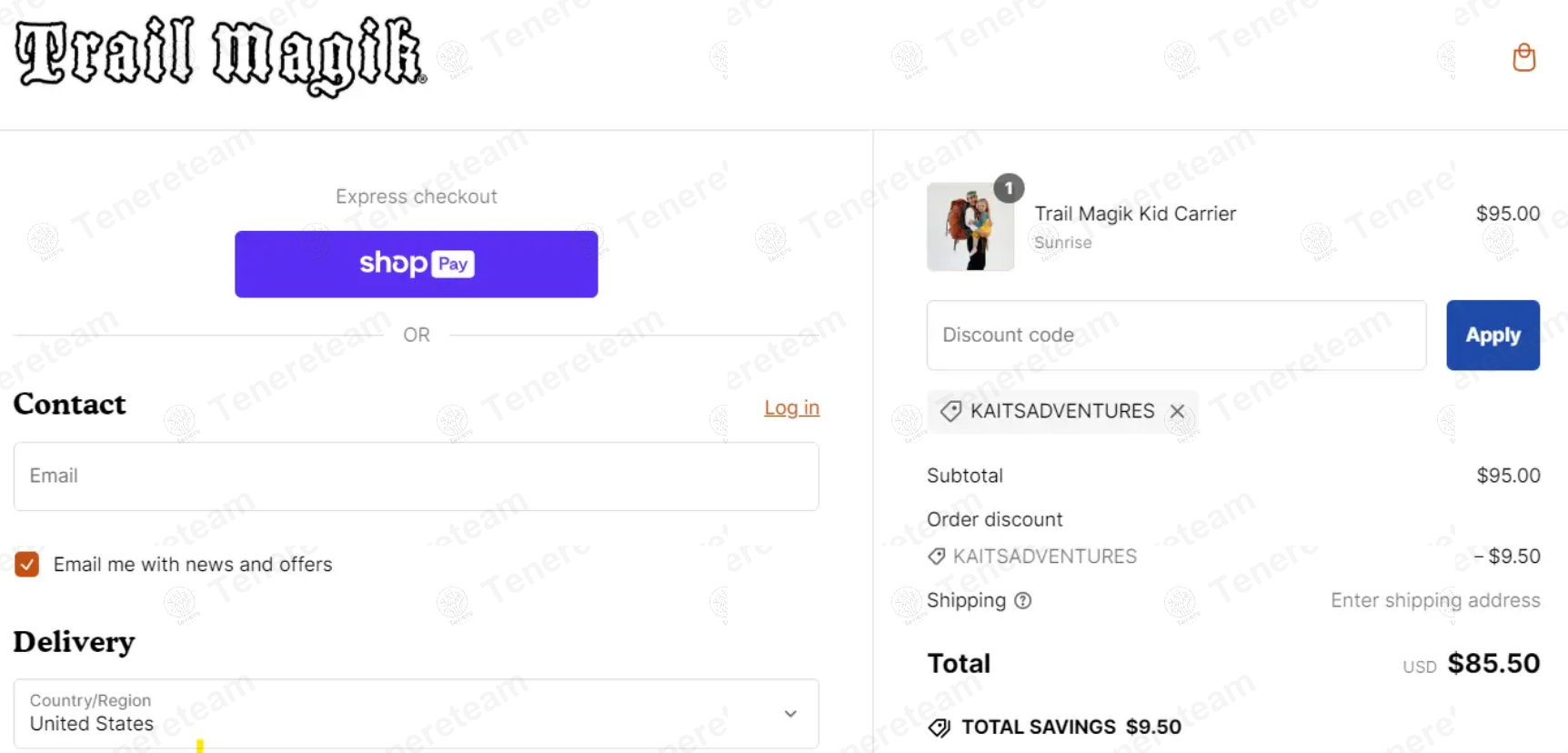Follow the Log in link
Viewport: 1568px width, 753px height.
[791, 408]
